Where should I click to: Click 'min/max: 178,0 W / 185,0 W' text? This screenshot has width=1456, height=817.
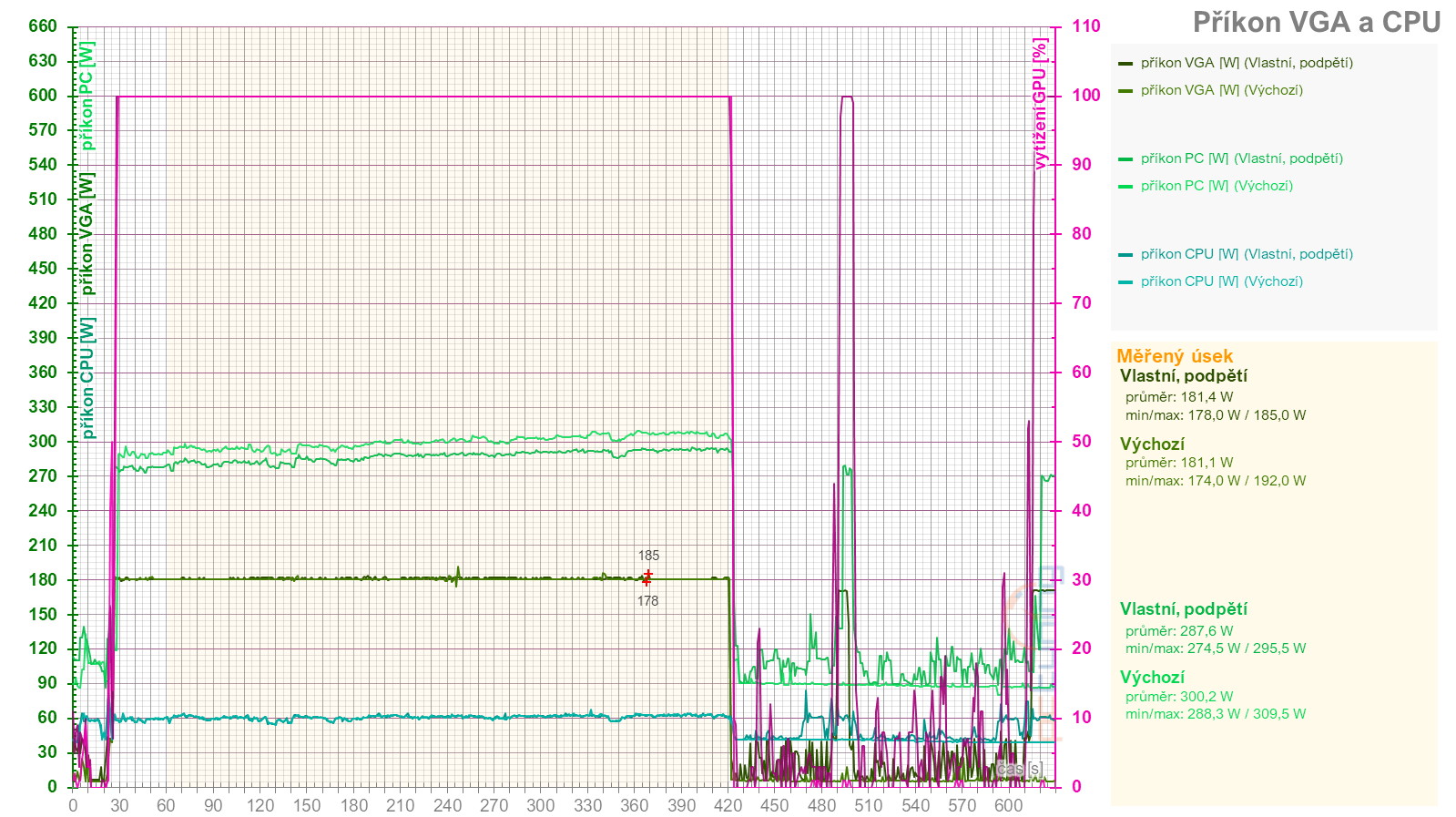coord(1216,415)
